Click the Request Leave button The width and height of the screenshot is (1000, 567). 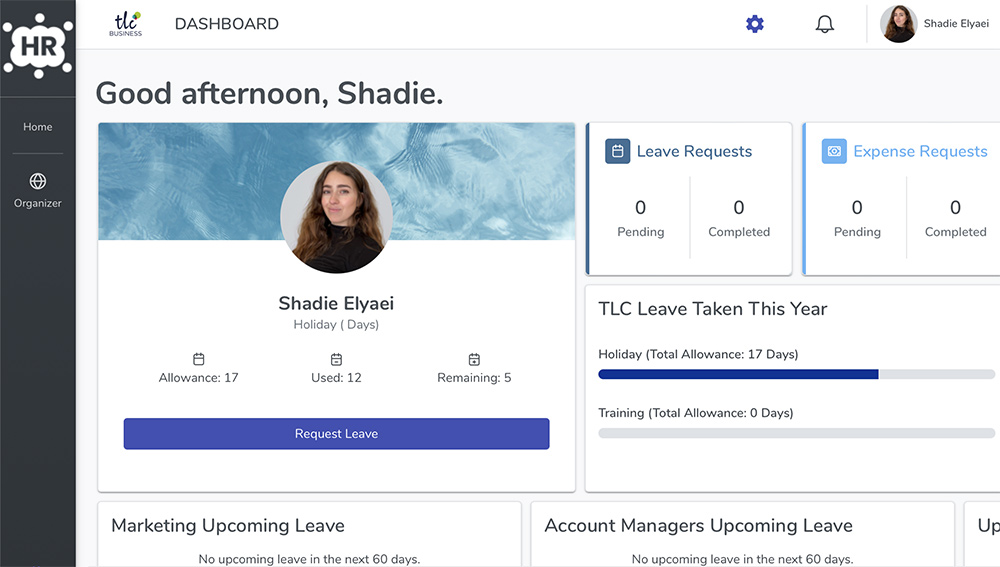pos(336,434)
